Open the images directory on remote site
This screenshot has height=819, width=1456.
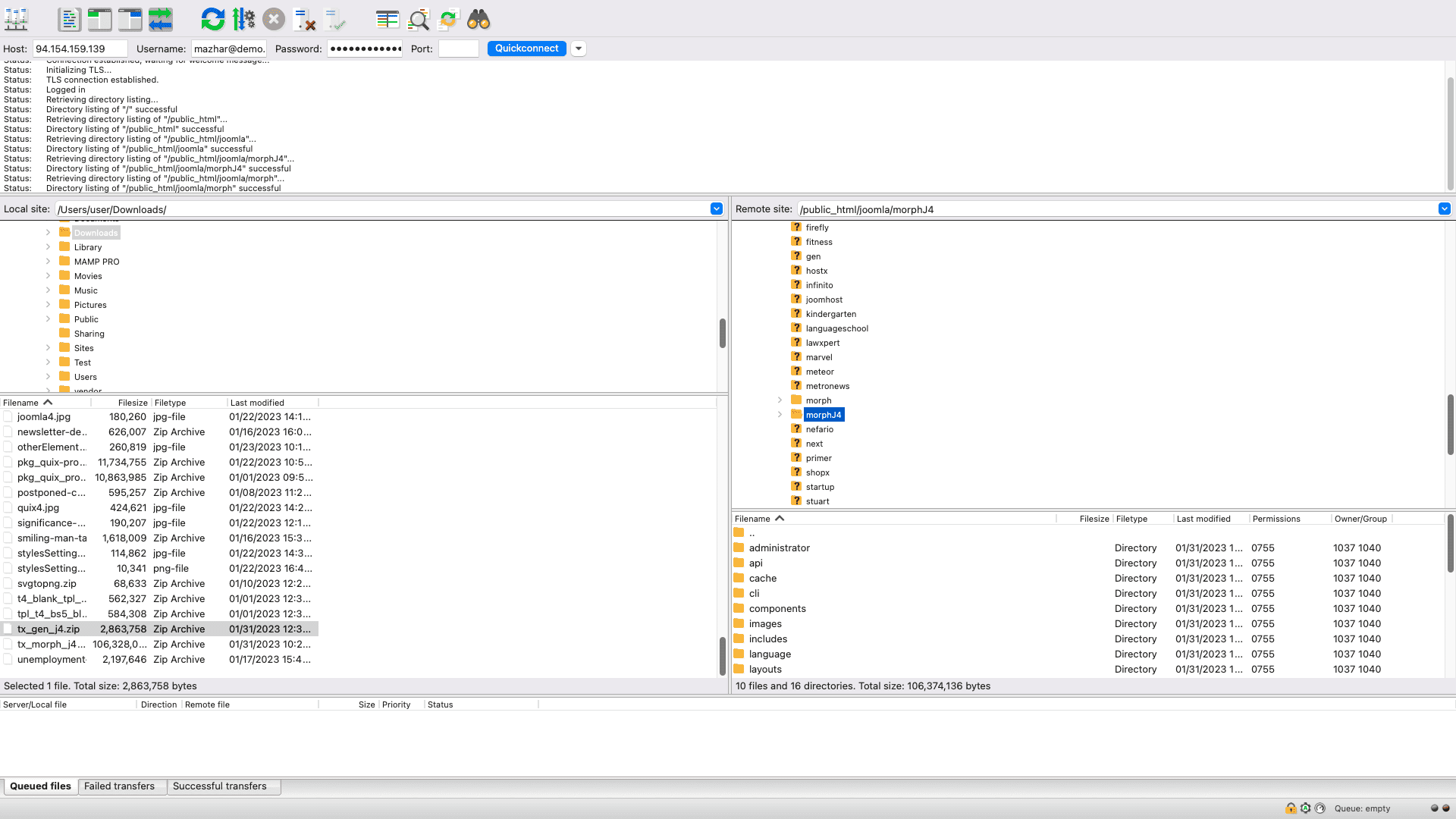(765, 623)
